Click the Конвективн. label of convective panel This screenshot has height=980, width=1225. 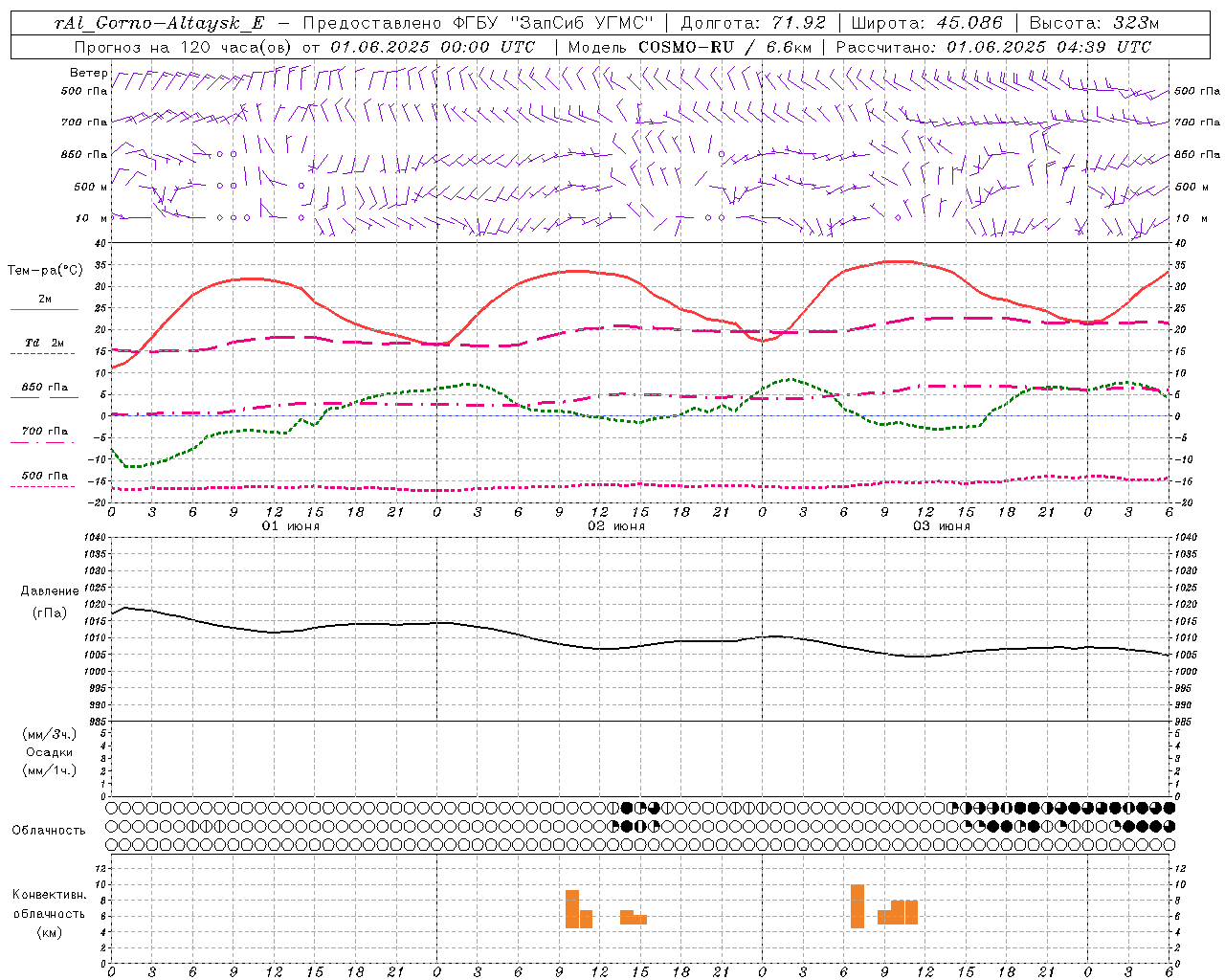pyautogui.click(x=49, y=895)
